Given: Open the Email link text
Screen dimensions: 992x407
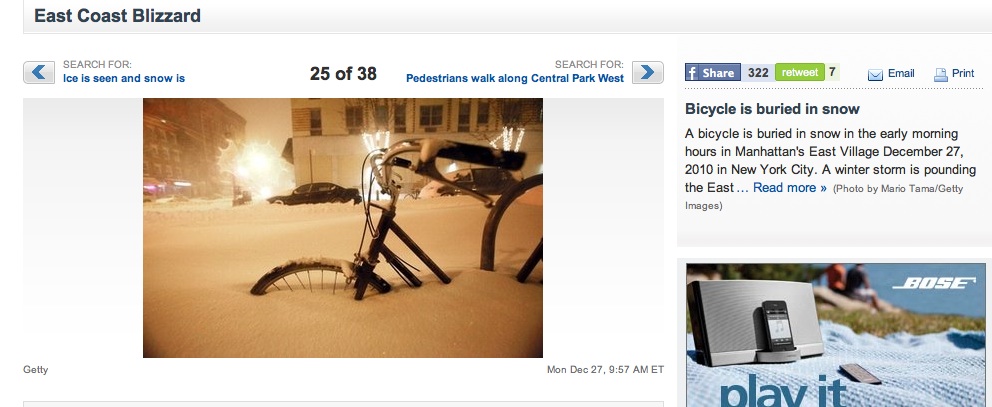Looking at the screenshot, I should 901,73.
